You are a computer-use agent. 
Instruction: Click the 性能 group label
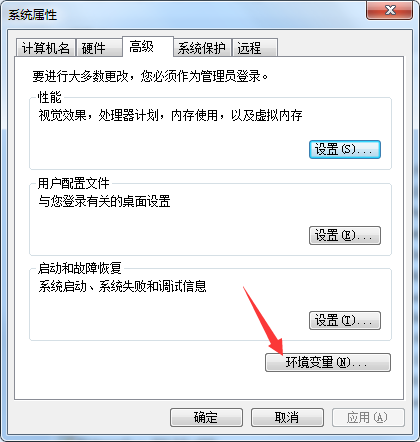(49, 97)
